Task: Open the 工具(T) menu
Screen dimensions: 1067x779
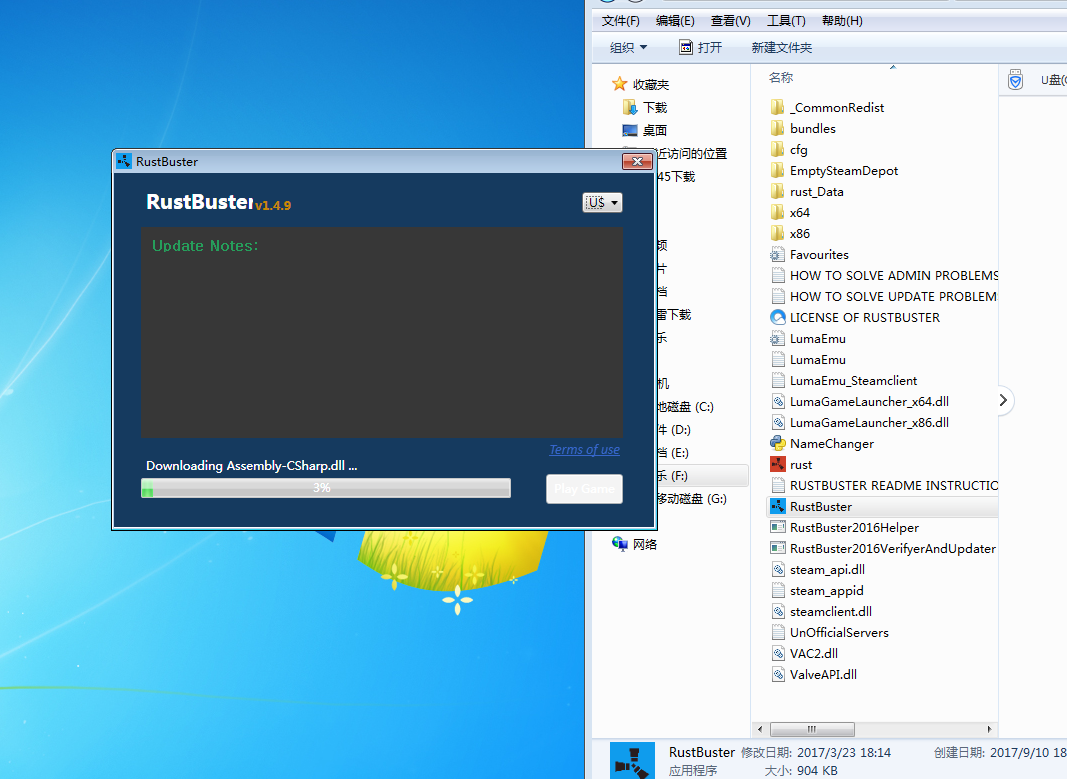Action: click(786, 21)
